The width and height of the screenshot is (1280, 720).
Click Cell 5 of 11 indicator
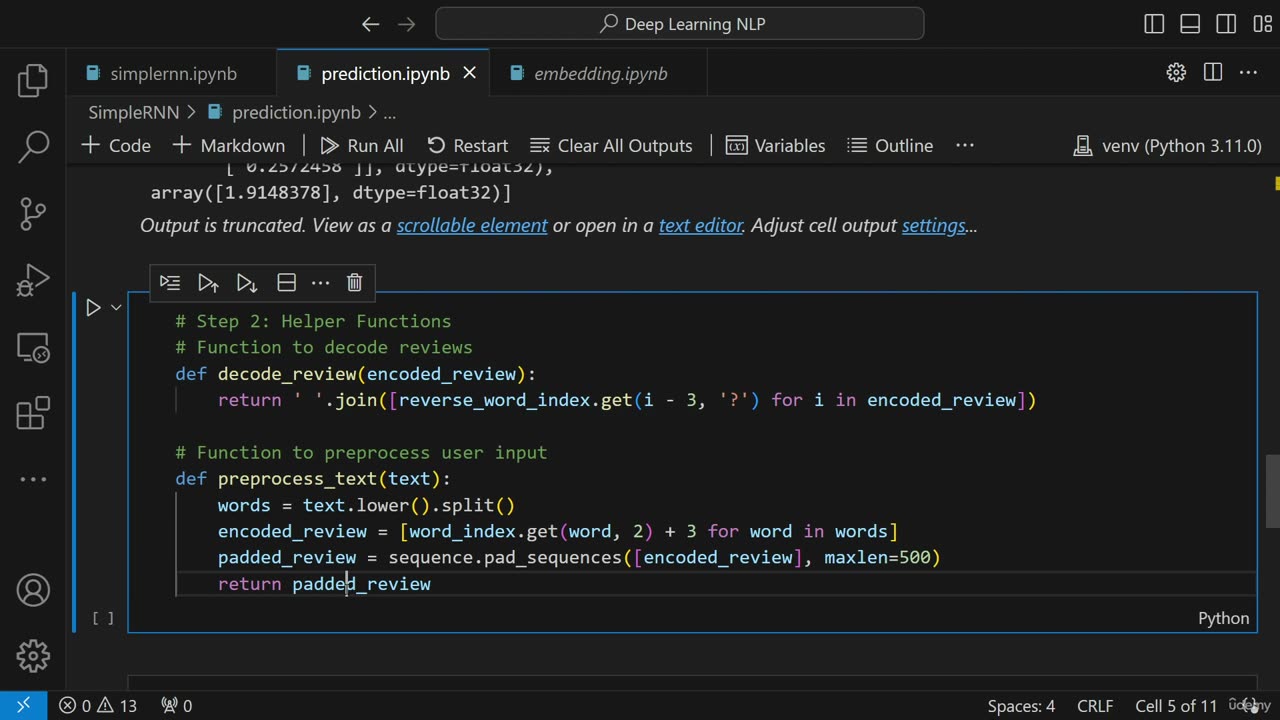(1176, 706)
